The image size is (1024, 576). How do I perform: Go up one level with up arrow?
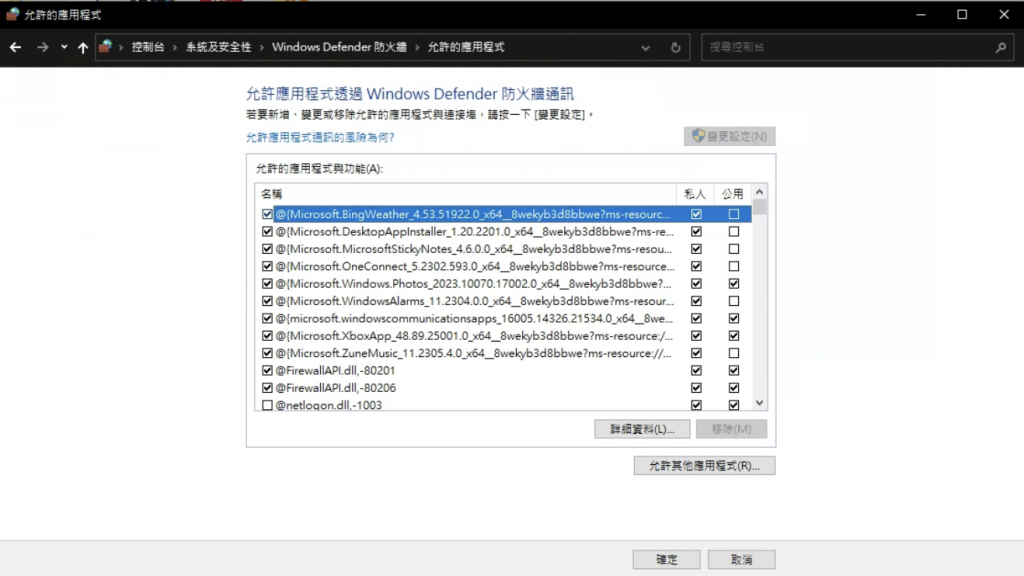point(83,47)
